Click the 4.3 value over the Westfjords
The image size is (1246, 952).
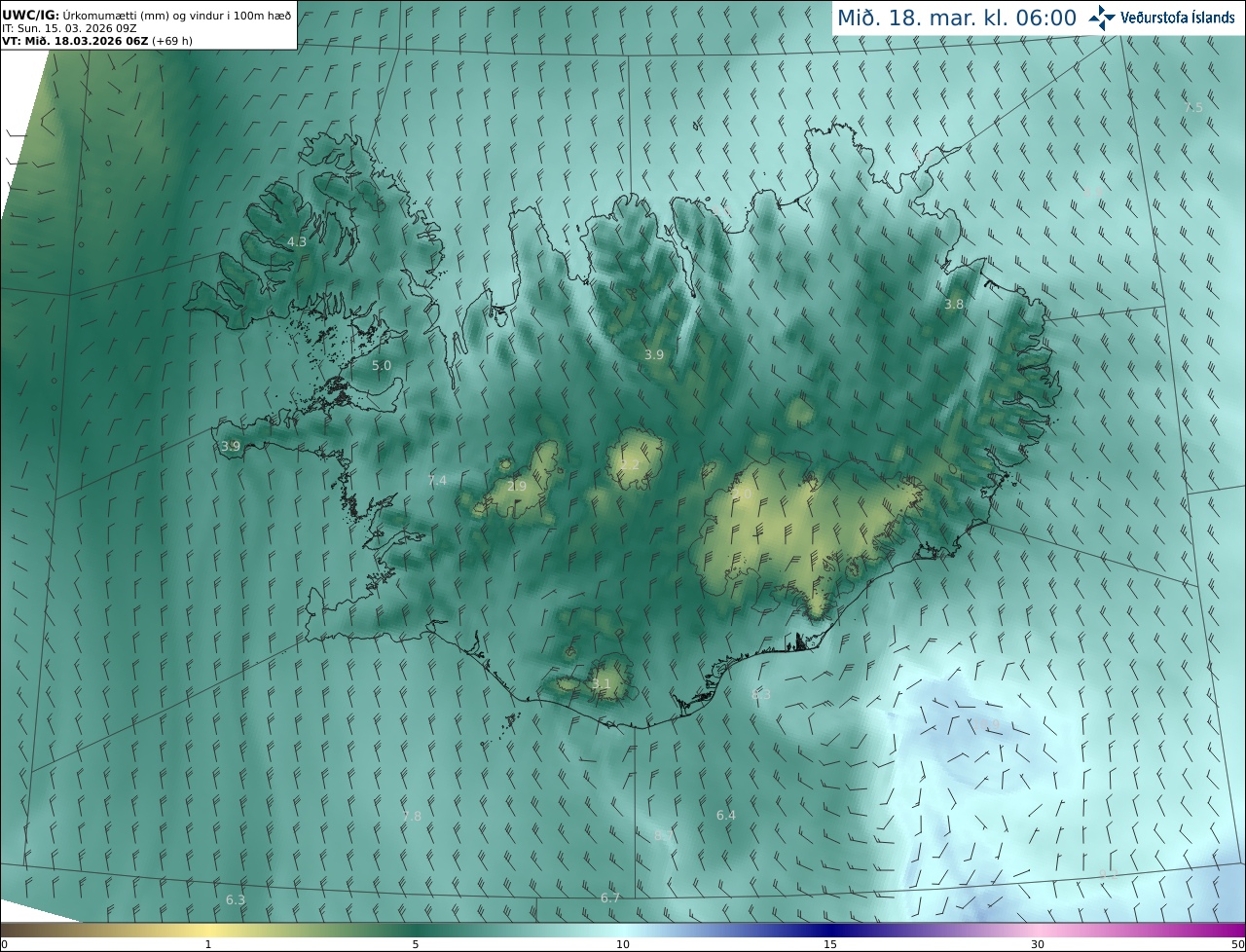coord(296,241)
